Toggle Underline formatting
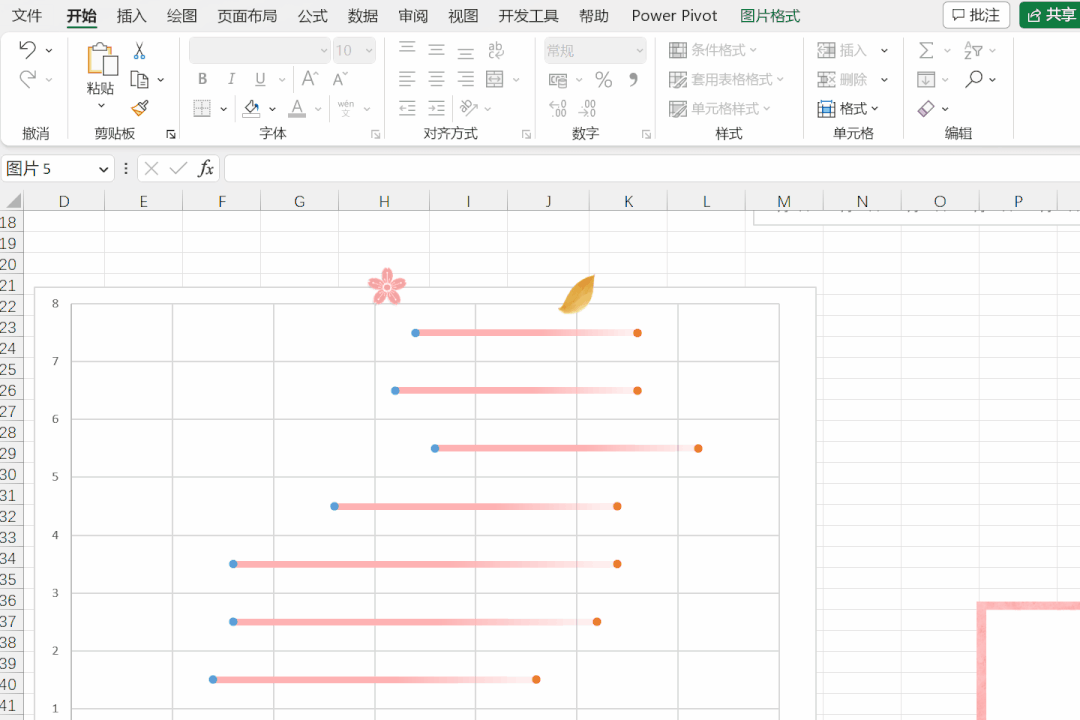Image resolution: width=1080 pixels, height=720 pixels. click(260, 79)
